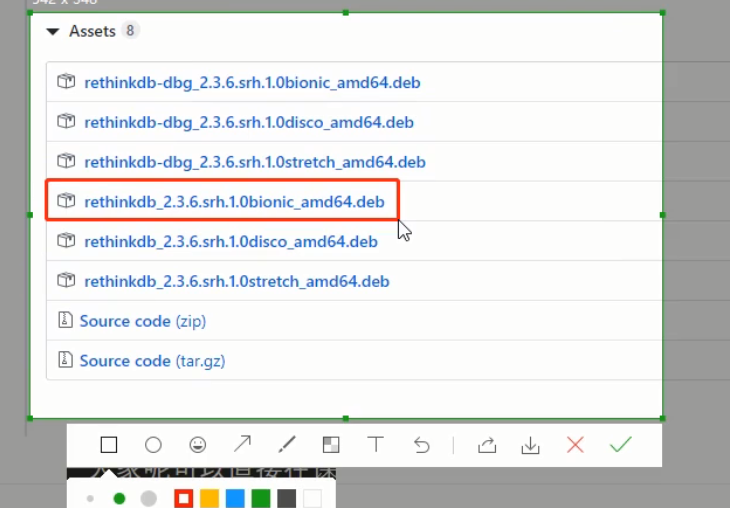
Task: Click the Assets heading text
Action: coord(92,31)
